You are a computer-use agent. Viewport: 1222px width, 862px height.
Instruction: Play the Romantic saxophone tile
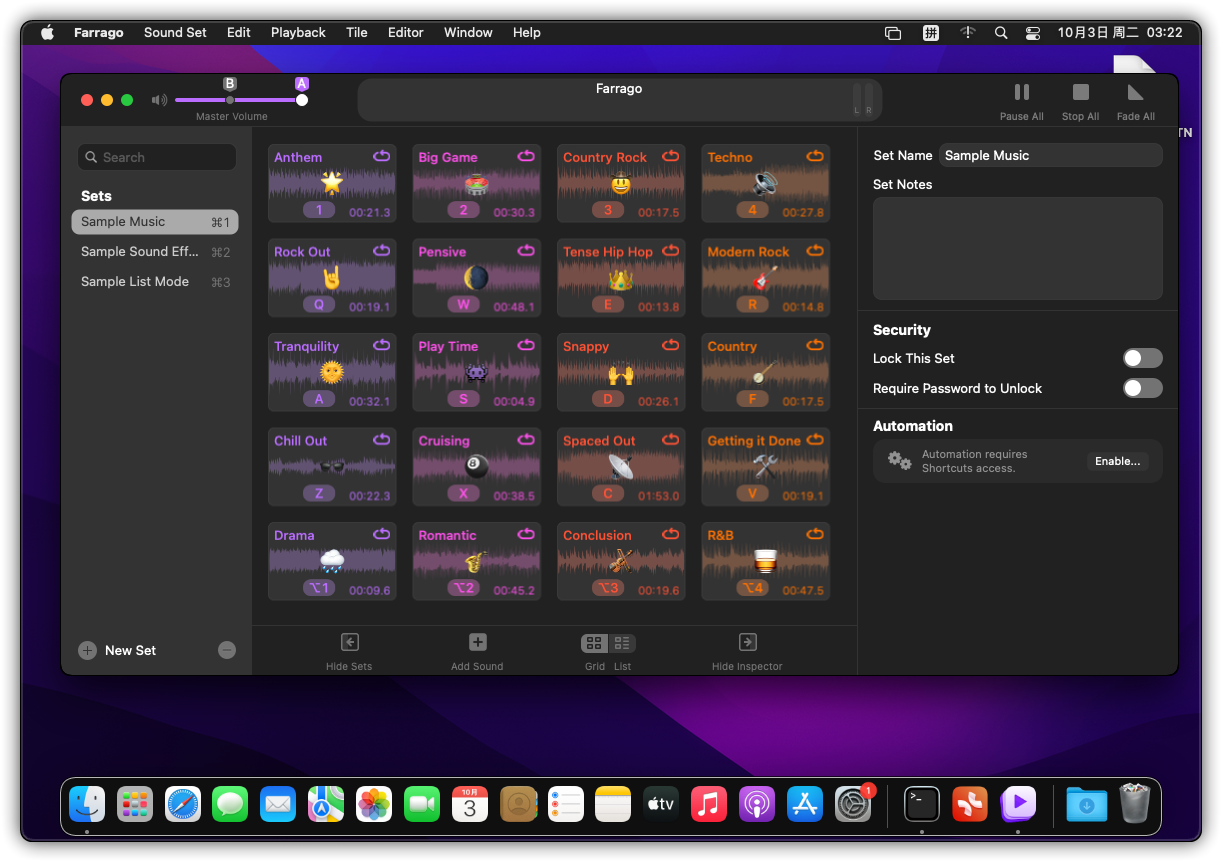click(477, 561)
